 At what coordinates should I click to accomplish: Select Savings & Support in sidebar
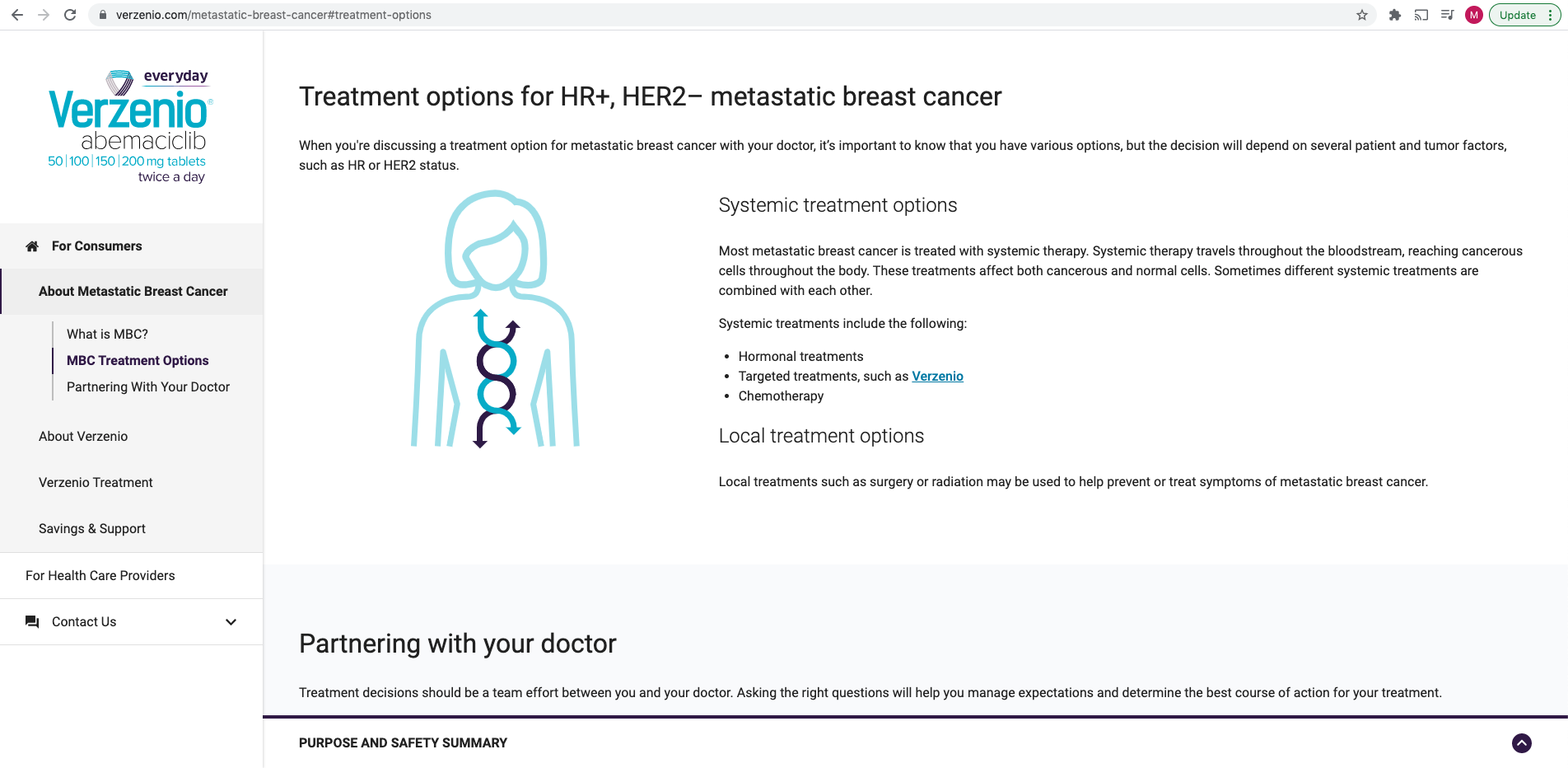92,529
